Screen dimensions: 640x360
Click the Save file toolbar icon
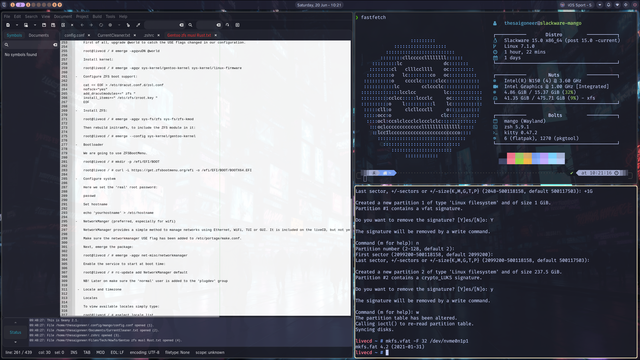click(44, 25)
